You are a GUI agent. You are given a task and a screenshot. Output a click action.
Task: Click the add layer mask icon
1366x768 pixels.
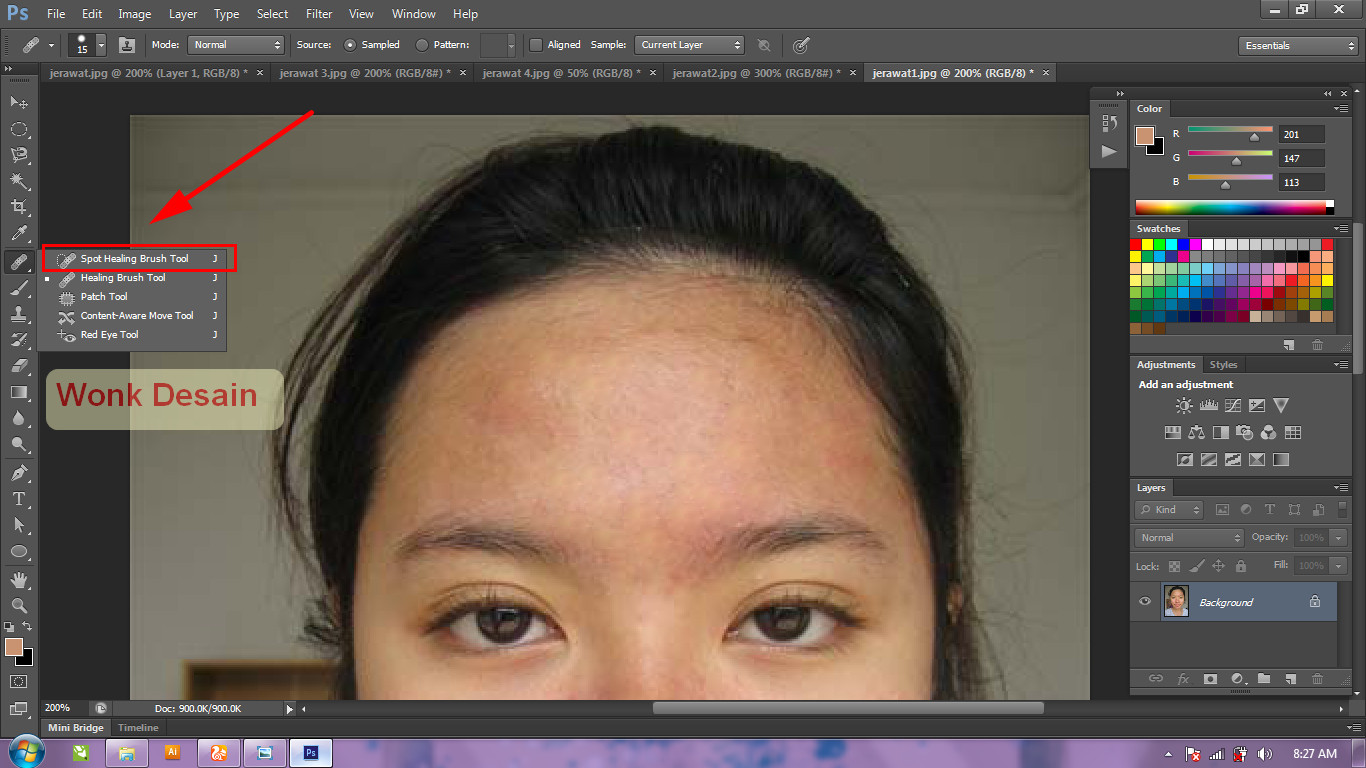(x=1210, y=678)
